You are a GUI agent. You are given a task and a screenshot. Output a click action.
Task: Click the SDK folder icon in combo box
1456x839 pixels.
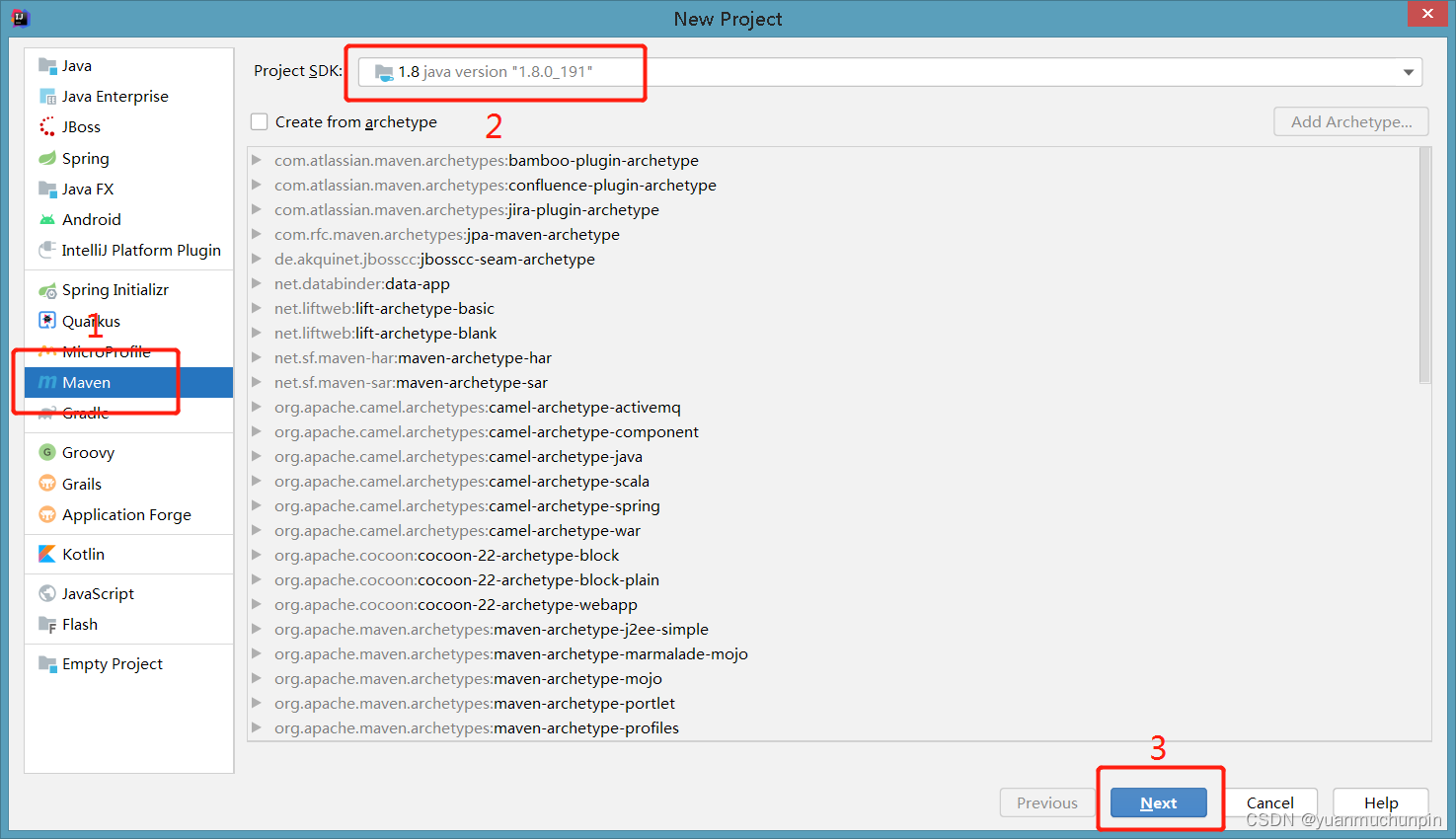(384, 72)
